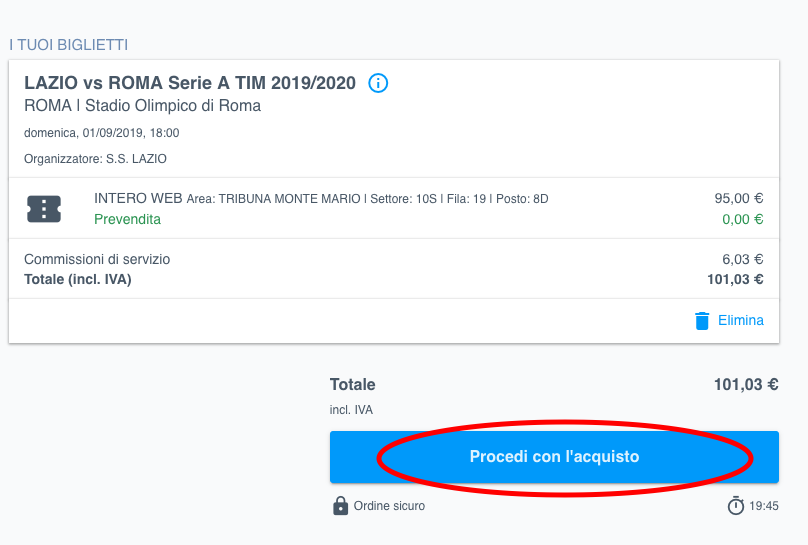Screen dimensions: 808x545
Task: Click the LAZIO vs ROMA event title
Action: [190, 83]
